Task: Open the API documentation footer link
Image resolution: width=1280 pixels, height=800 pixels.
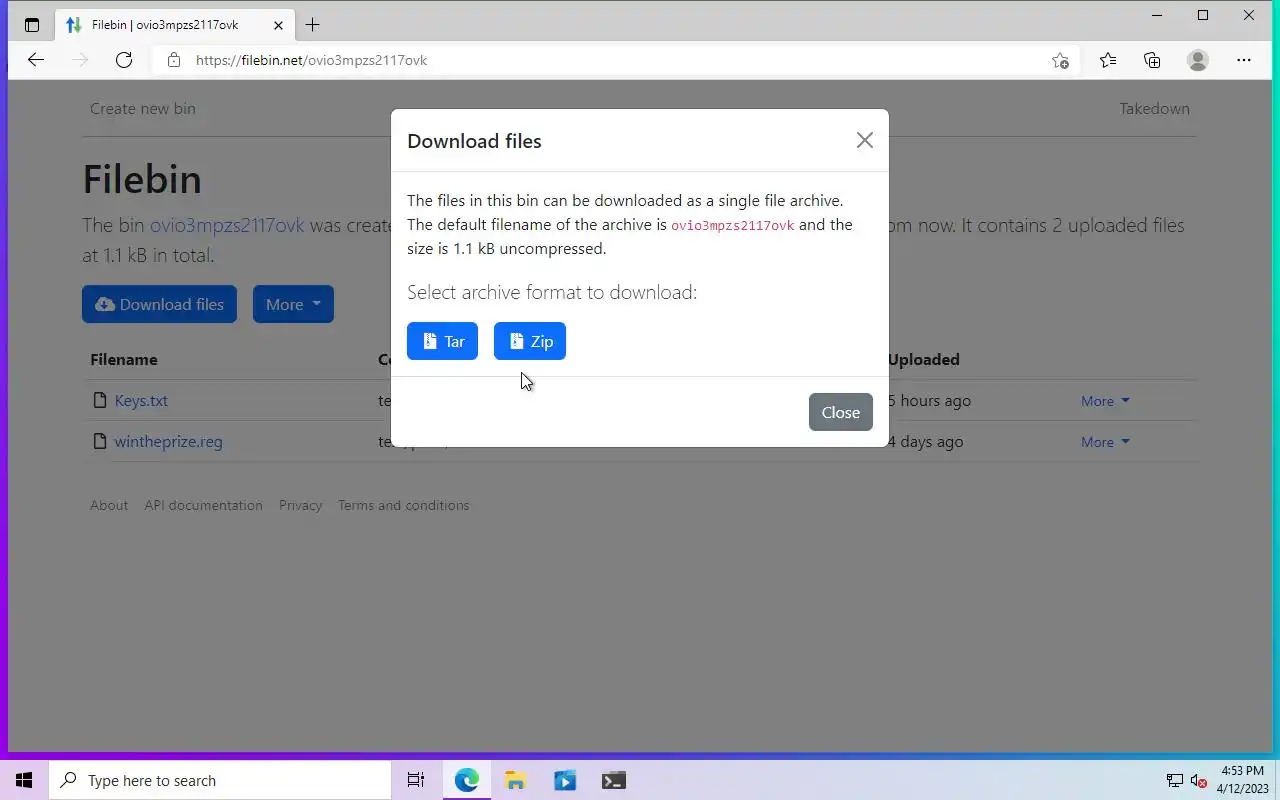Action: [203, 505]
